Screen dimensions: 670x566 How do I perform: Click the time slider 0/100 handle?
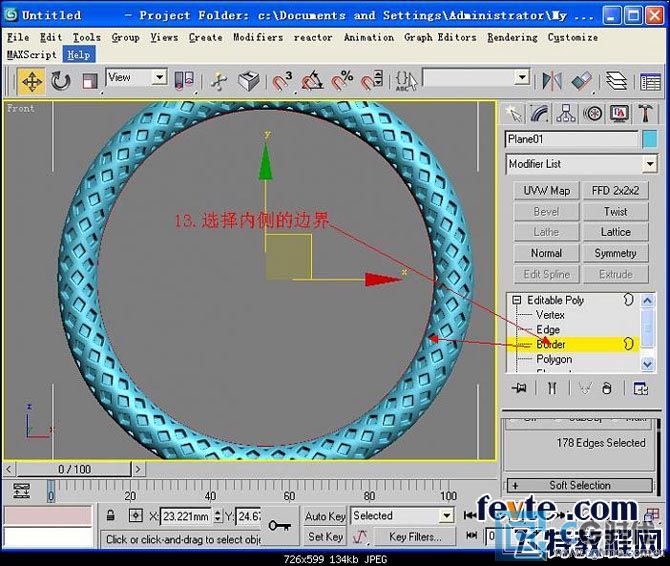tap(74, 469)
